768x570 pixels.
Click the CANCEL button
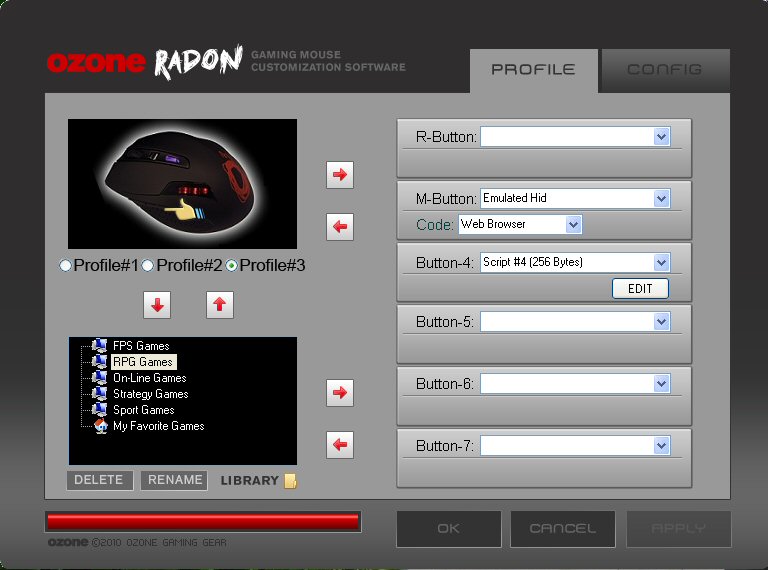coord(563,529)
